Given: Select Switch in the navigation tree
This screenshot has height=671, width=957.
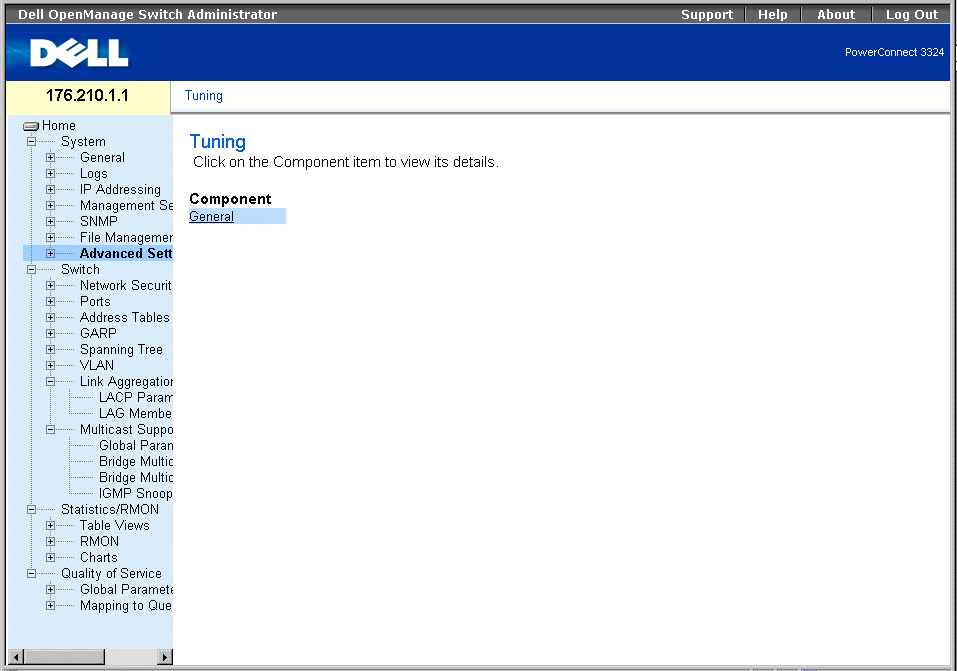Looking at the screenshot, I should point(80,270).
